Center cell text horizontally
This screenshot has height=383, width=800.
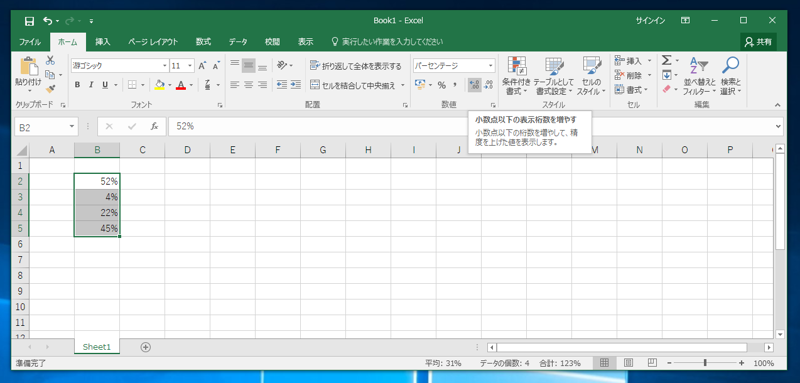[x=248, y=85]
